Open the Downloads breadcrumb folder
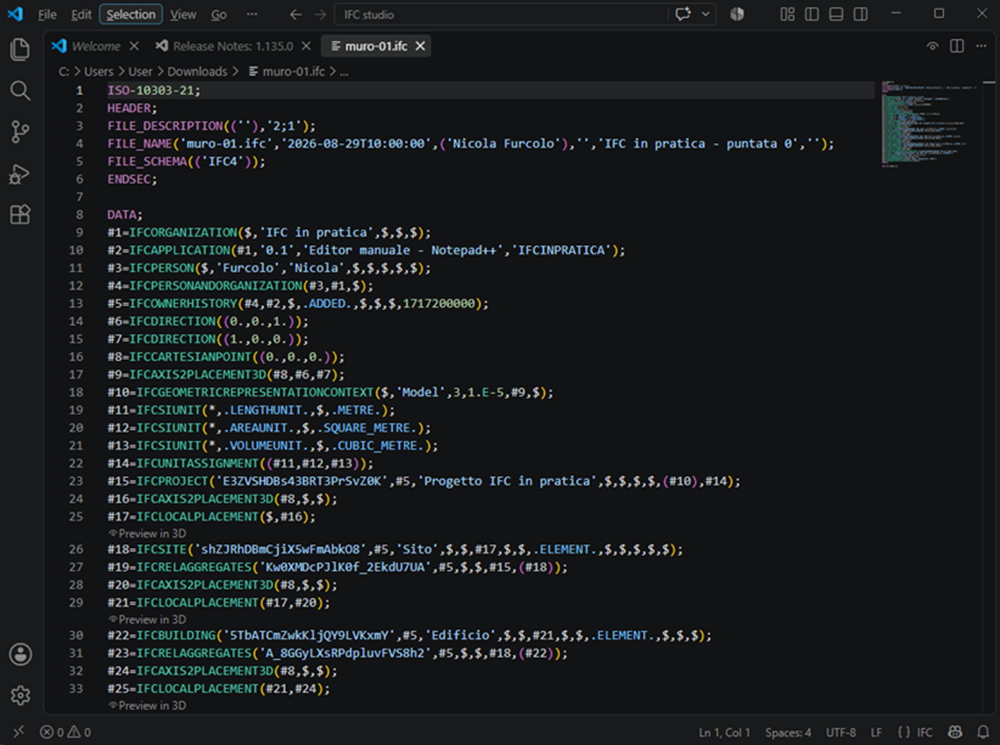The height and width of the screenshot is (745, 1000). coord(197,71)
